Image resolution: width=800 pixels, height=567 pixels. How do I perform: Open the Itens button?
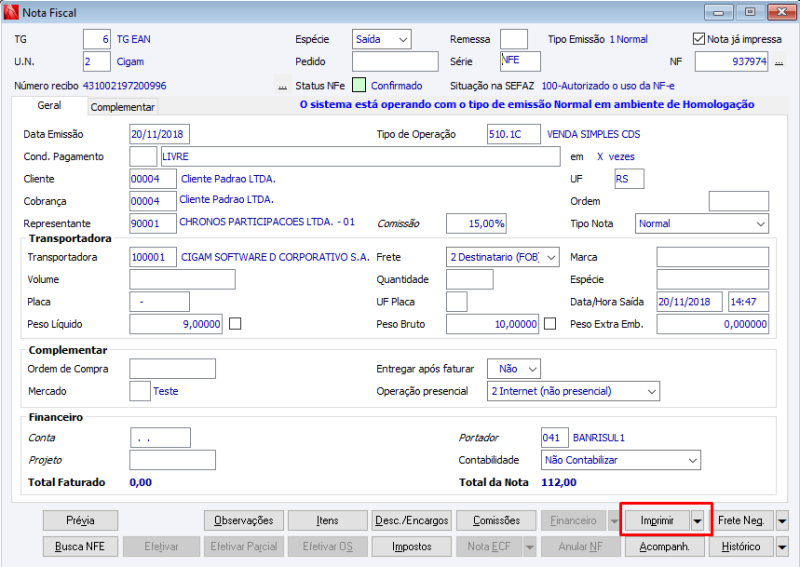[327, 521]
